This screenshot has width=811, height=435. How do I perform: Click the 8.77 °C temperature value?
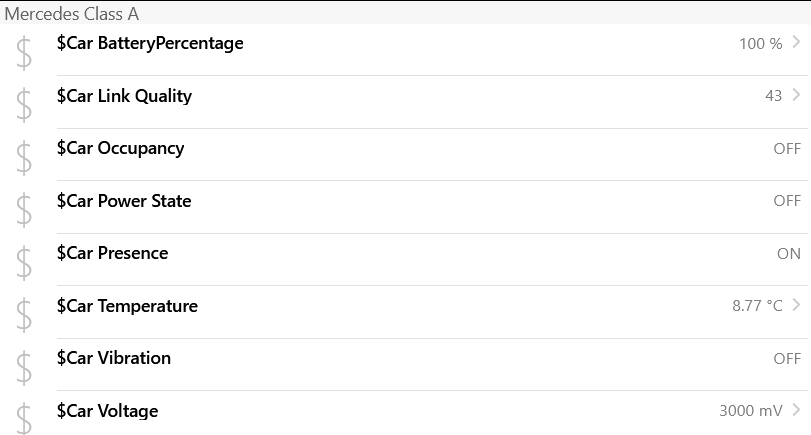(x=757, y=306)
